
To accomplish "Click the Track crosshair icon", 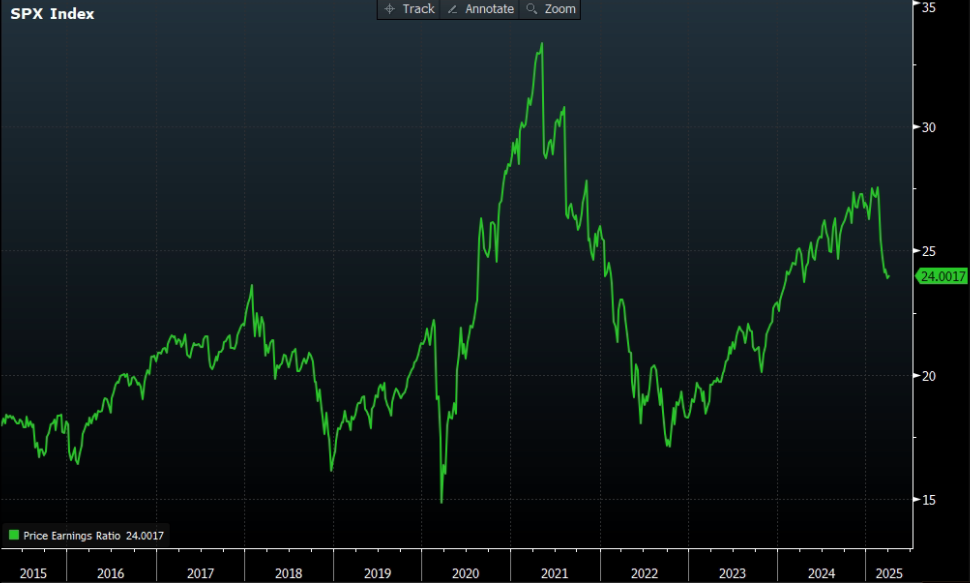I will pyautogui.click(x=389, y=9).
